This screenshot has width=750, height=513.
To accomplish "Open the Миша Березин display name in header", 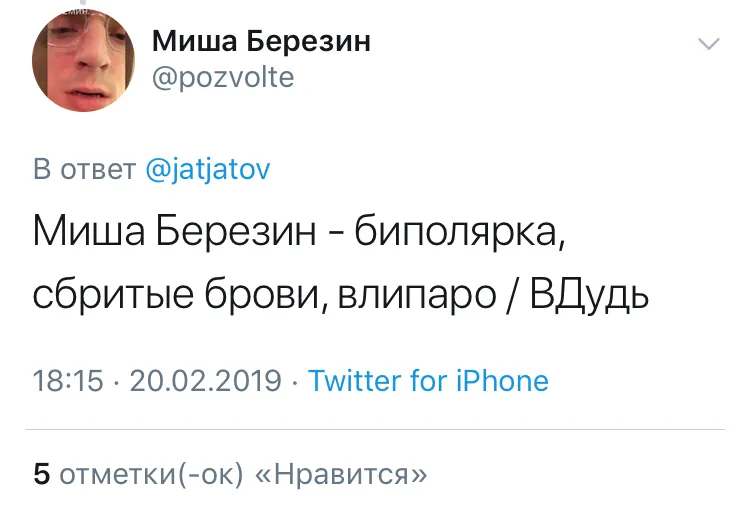I will click(261, 42).
